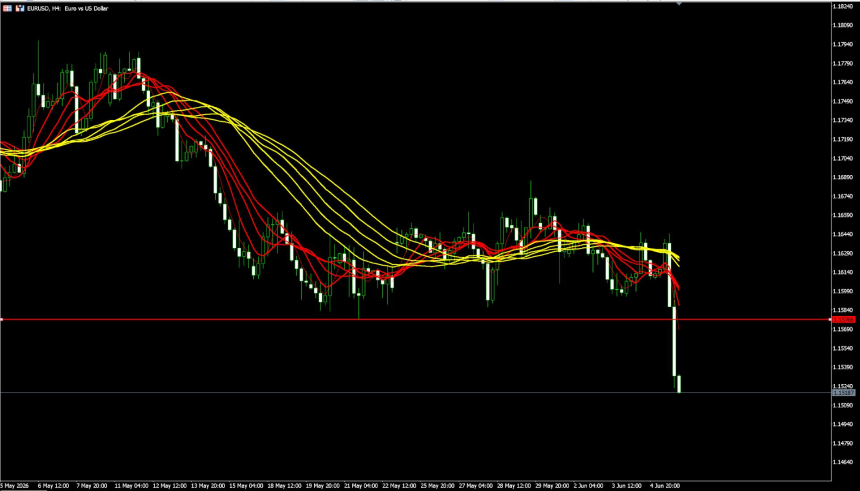
Task: Click the 28 May 12:00 time label
Action: 514,486
